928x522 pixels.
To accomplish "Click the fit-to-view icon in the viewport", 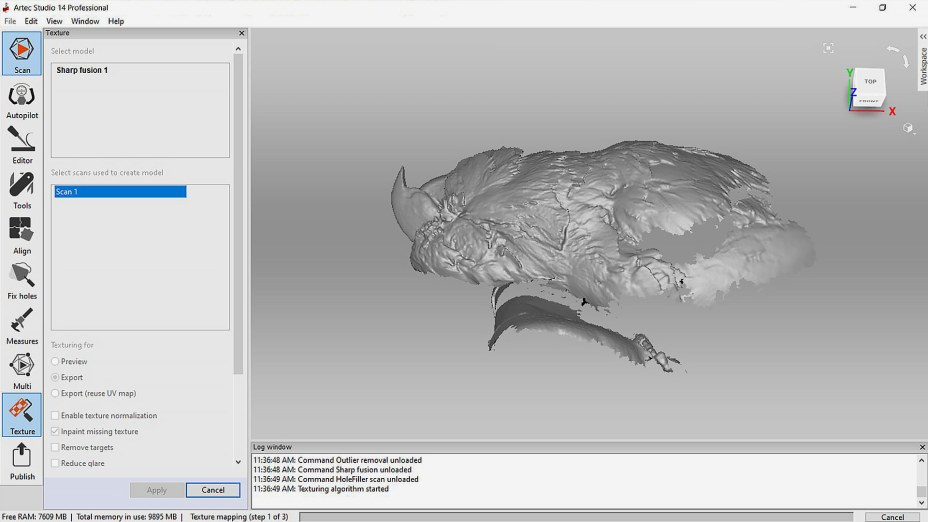I will coord(828,48).
